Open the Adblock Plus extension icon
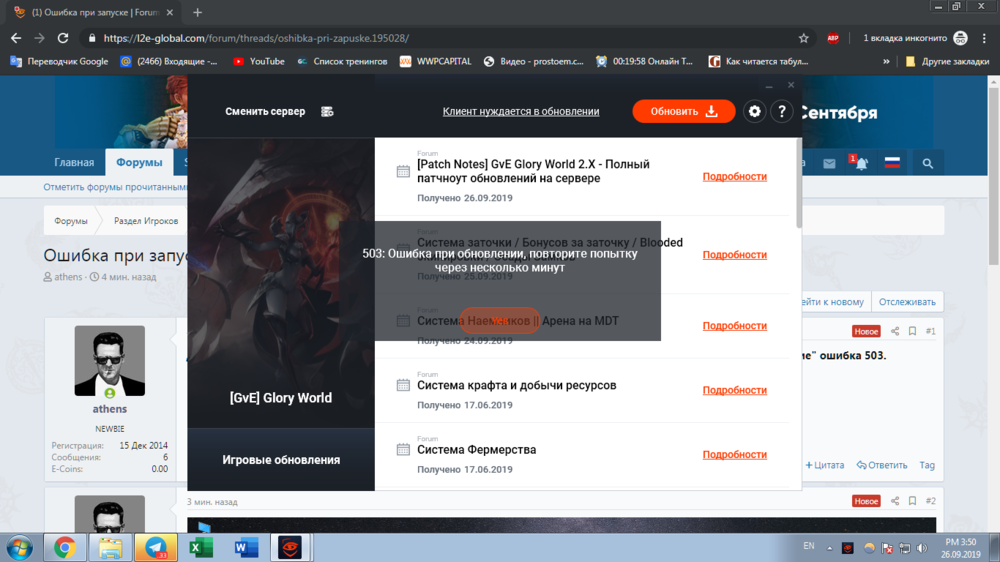 pyautogui.click(x=833, y=38)
